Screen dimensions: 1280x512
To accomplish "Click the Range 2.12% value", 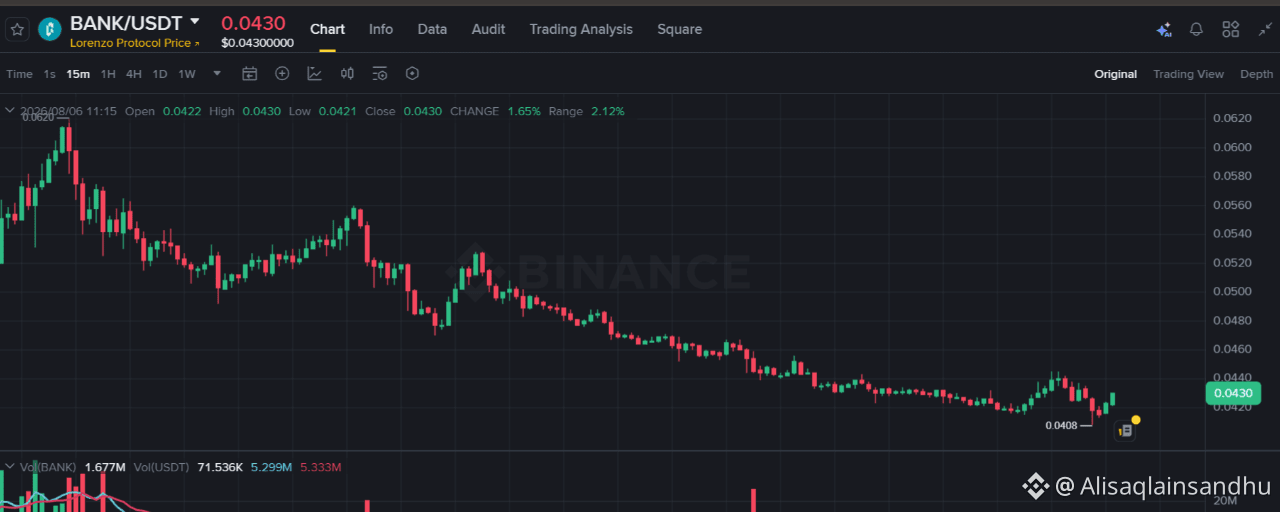I will click(607, 111).
